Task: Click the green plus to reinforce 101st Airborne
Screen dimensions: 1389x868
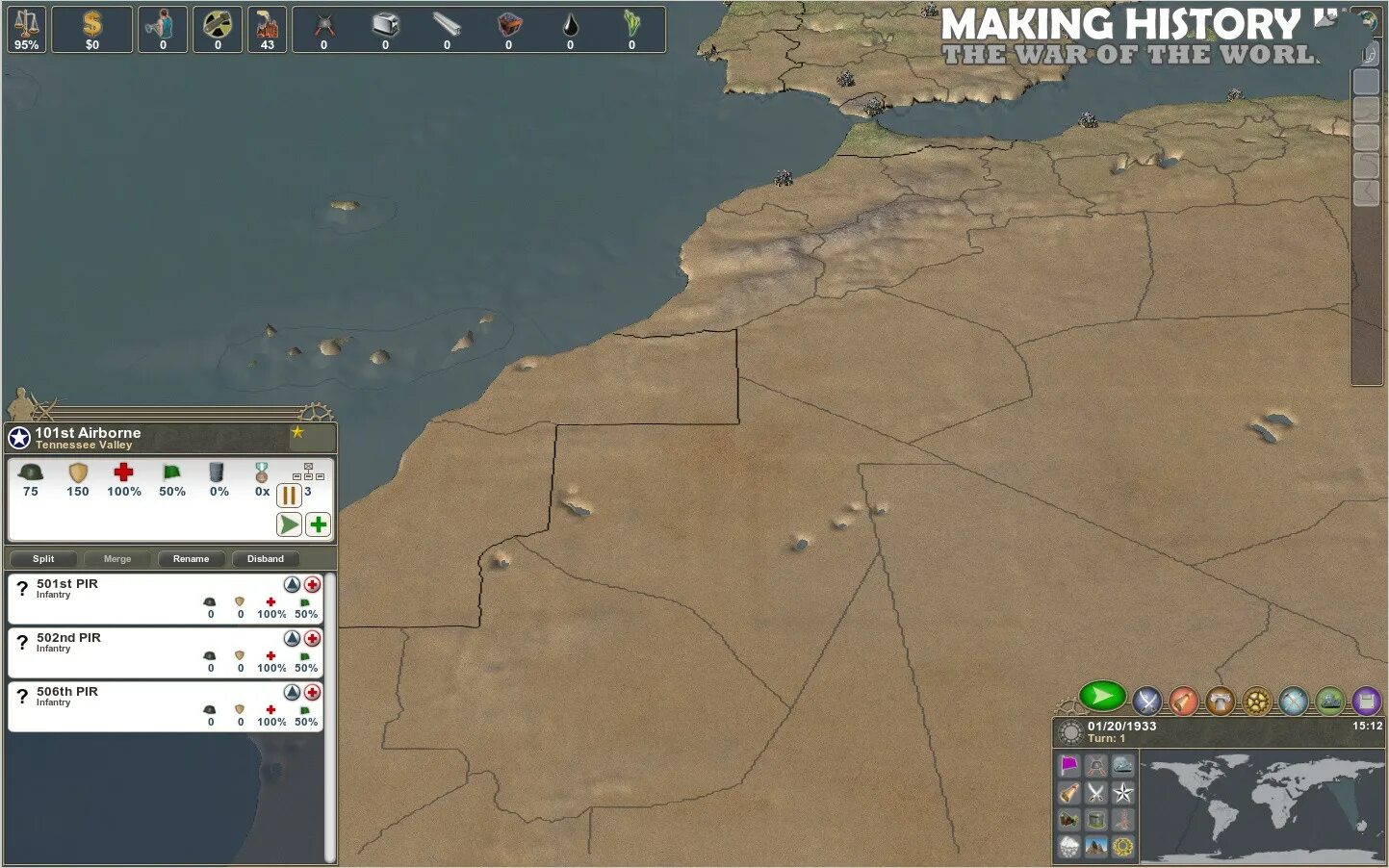Action: pyautogui.click(x=318, y=524)
